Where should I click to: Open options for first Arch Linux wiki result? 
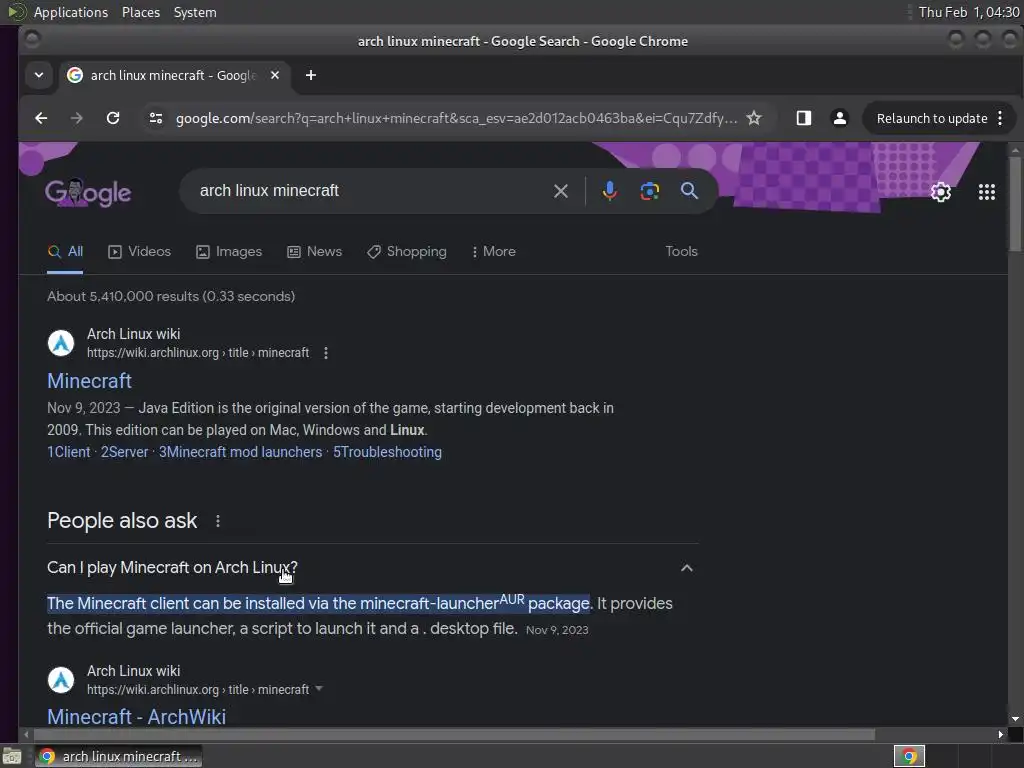coord(326,353)
